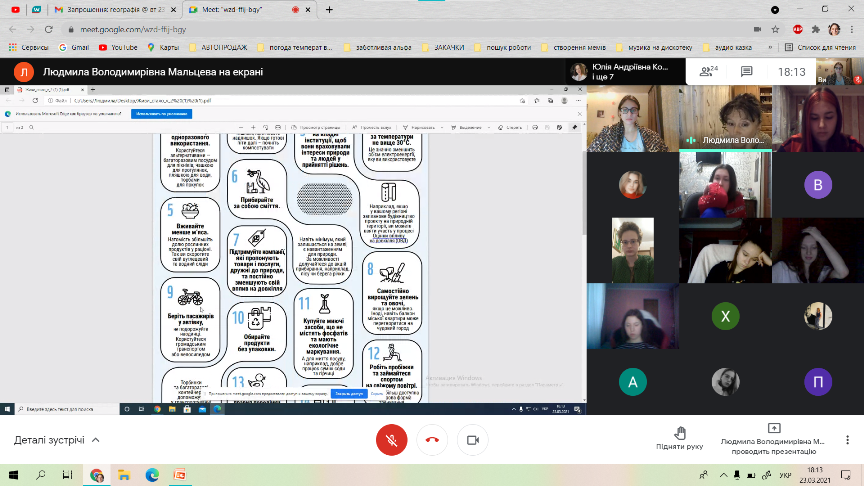Open the red ABP extension icon

point(797,29)
